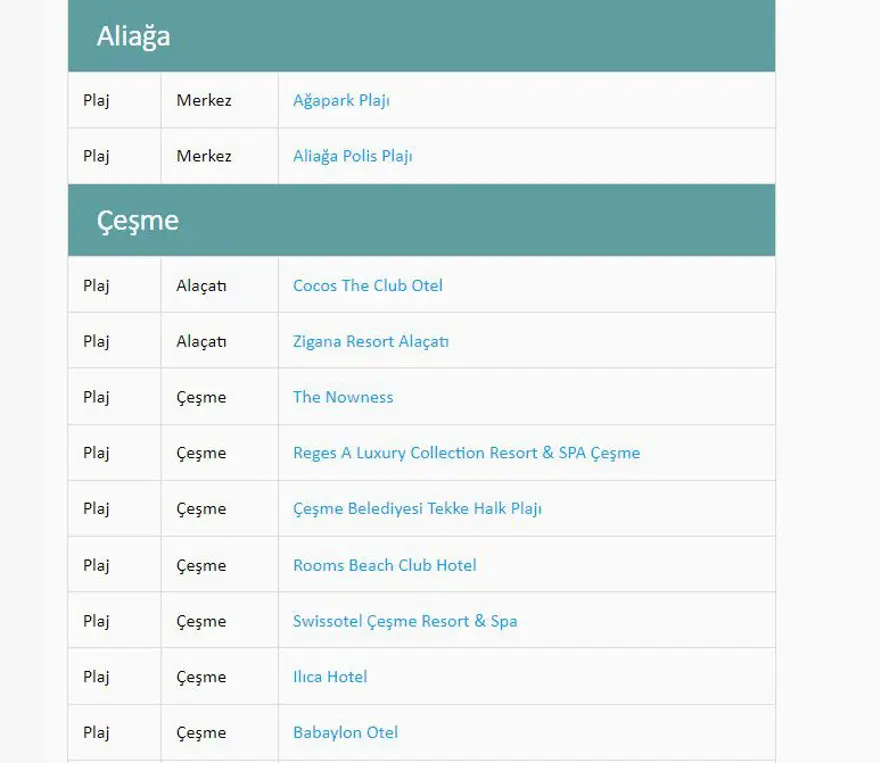Image resolution: width=880 pixels, height=763 pixels.
Task: Click Alaçatı cell beside Zigana Resort
Action: click(x=201, y=341)
